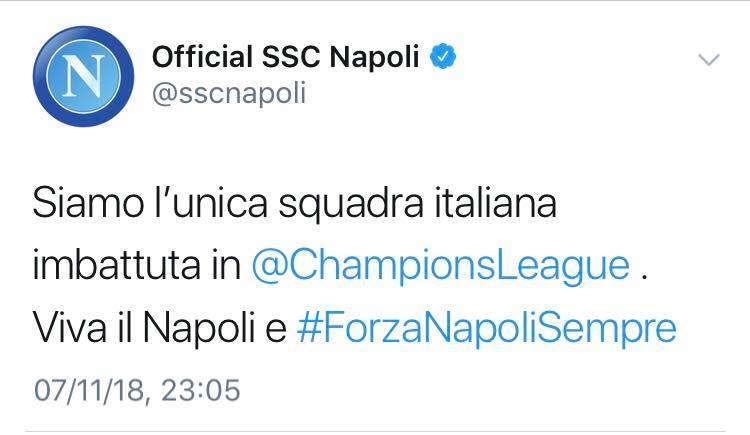The image size is (750, 435).
Task: Click the Official SSC Napoli display name
Action: [x=287, y=57]
